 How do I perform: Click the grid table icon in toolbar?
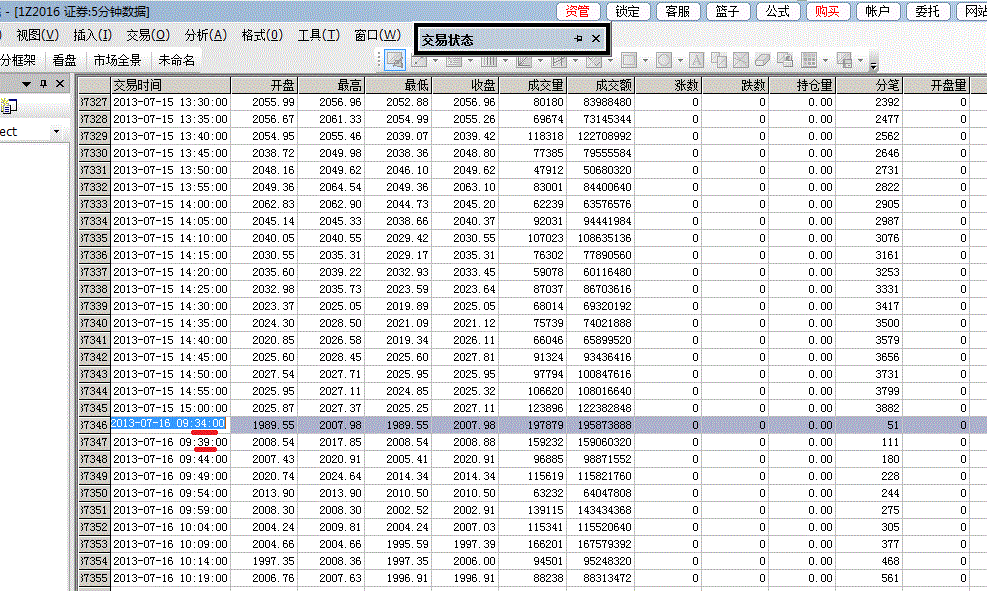[x=809, y=61]
